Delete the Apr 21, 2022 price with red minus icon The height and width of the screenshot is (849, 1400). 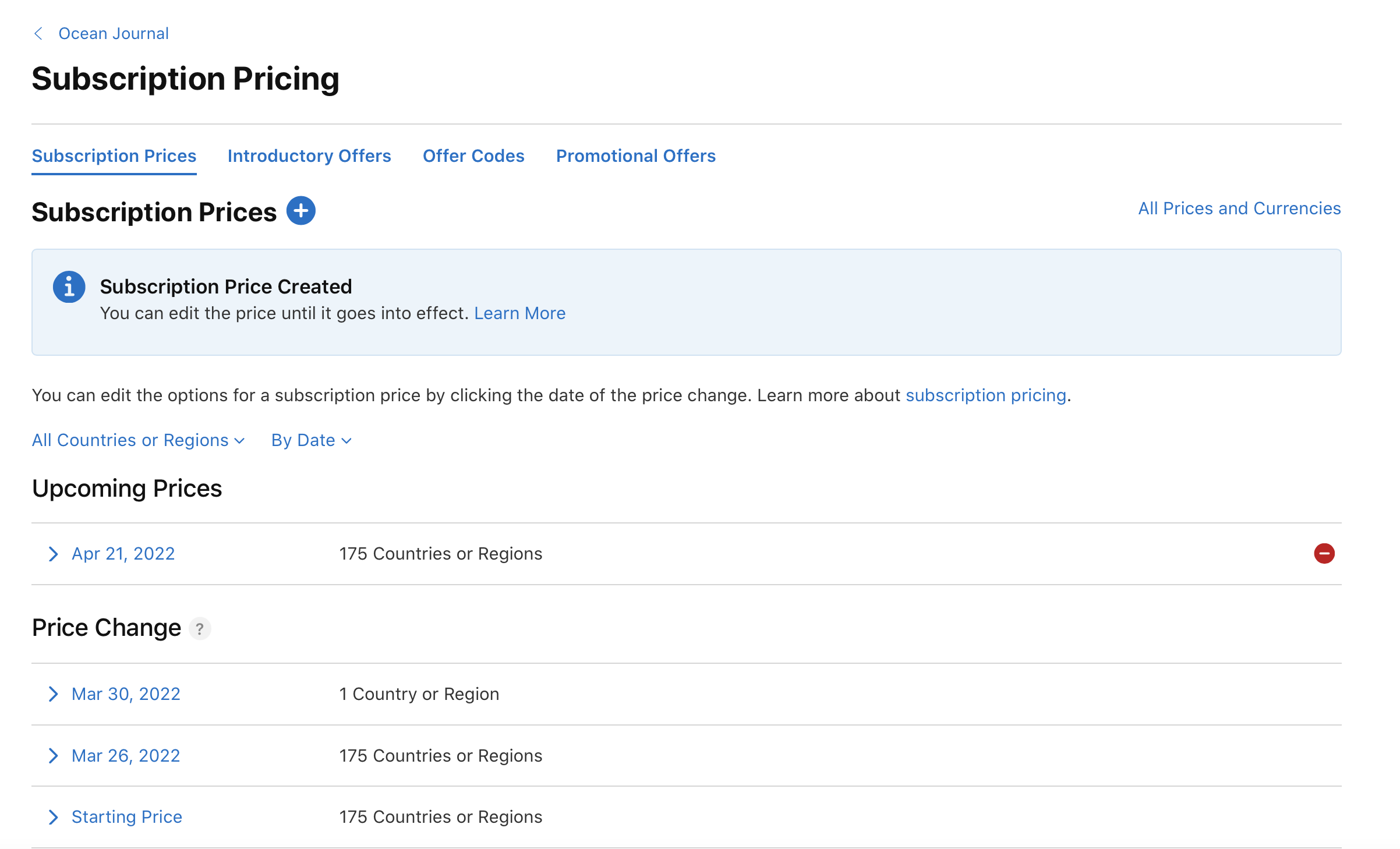pos(1324,554)
